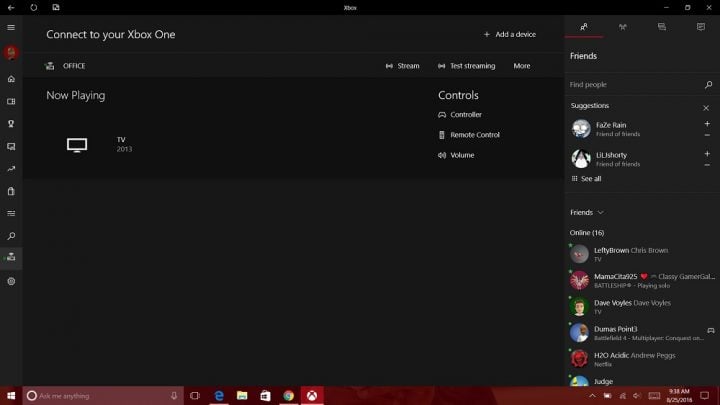
Task: Open Action Center notifications icon
Action: (x=705, y=395)
